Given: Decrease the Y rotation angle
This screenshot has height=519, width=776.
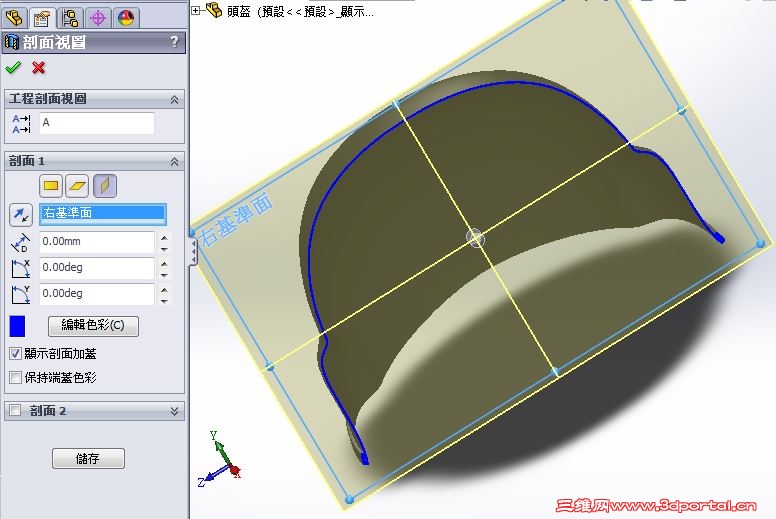Looking at the screenshot, I should coord(164,300).
